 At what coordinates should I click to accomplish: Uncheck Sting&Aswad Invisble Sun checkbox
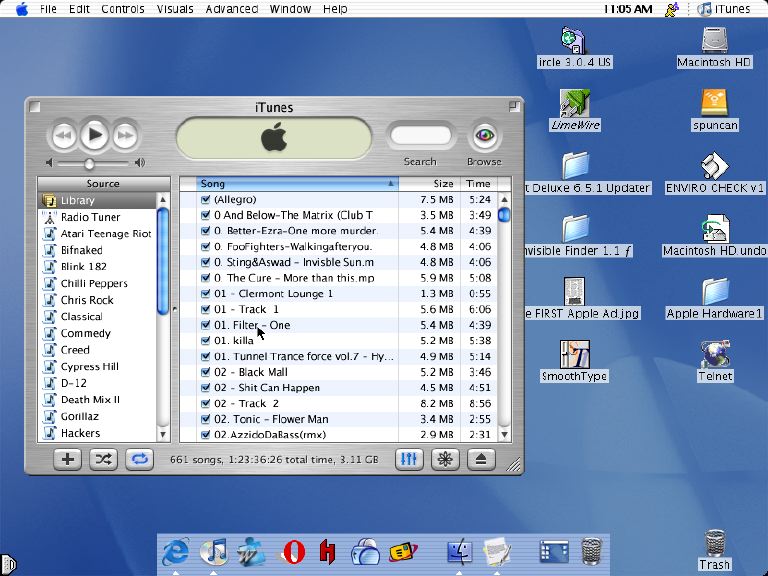click(206, 262)
